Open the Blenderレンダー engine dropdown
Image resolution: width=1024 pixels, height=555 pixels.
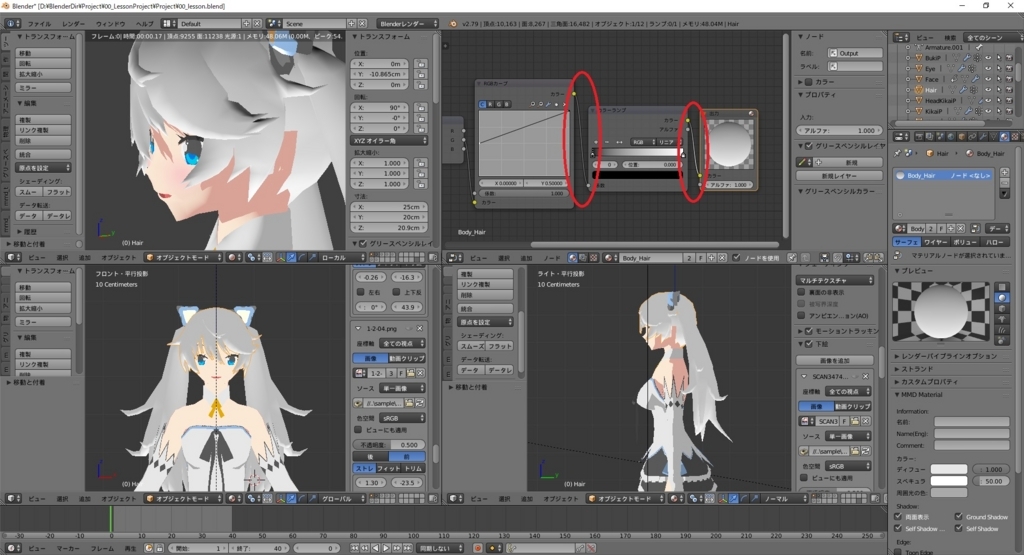408,24
